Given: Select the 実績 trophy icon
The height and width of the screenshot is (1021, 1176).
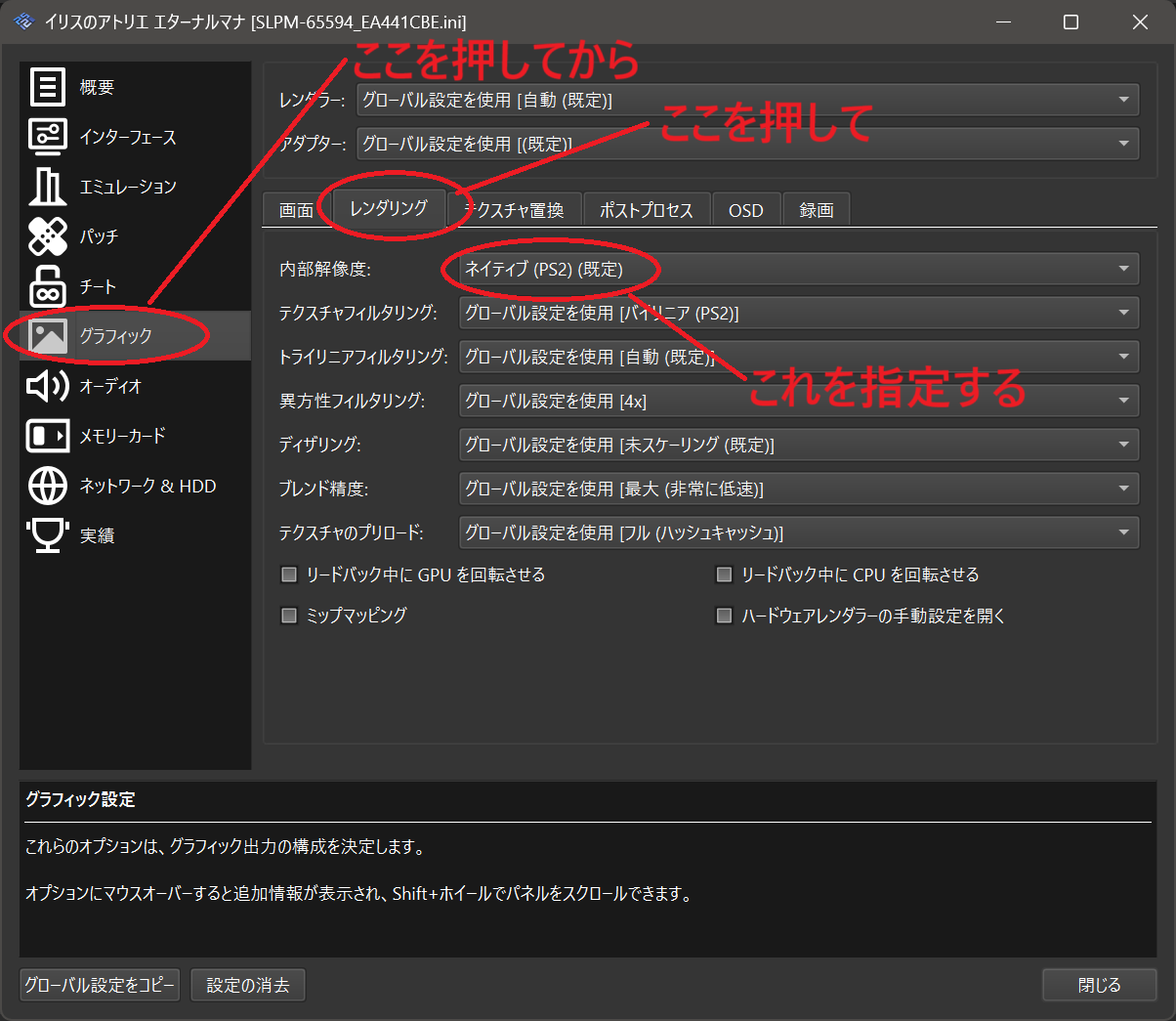Looking at the screenshot, I should tap(47, 534).
